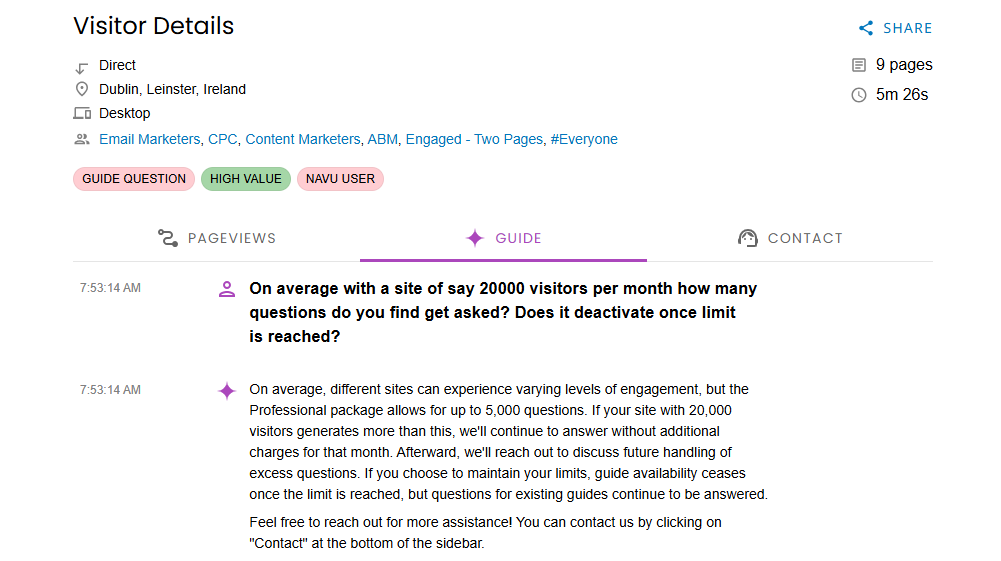Open the Email Marketers segment link
This screenshot has height=561, width=1001.
150,140
